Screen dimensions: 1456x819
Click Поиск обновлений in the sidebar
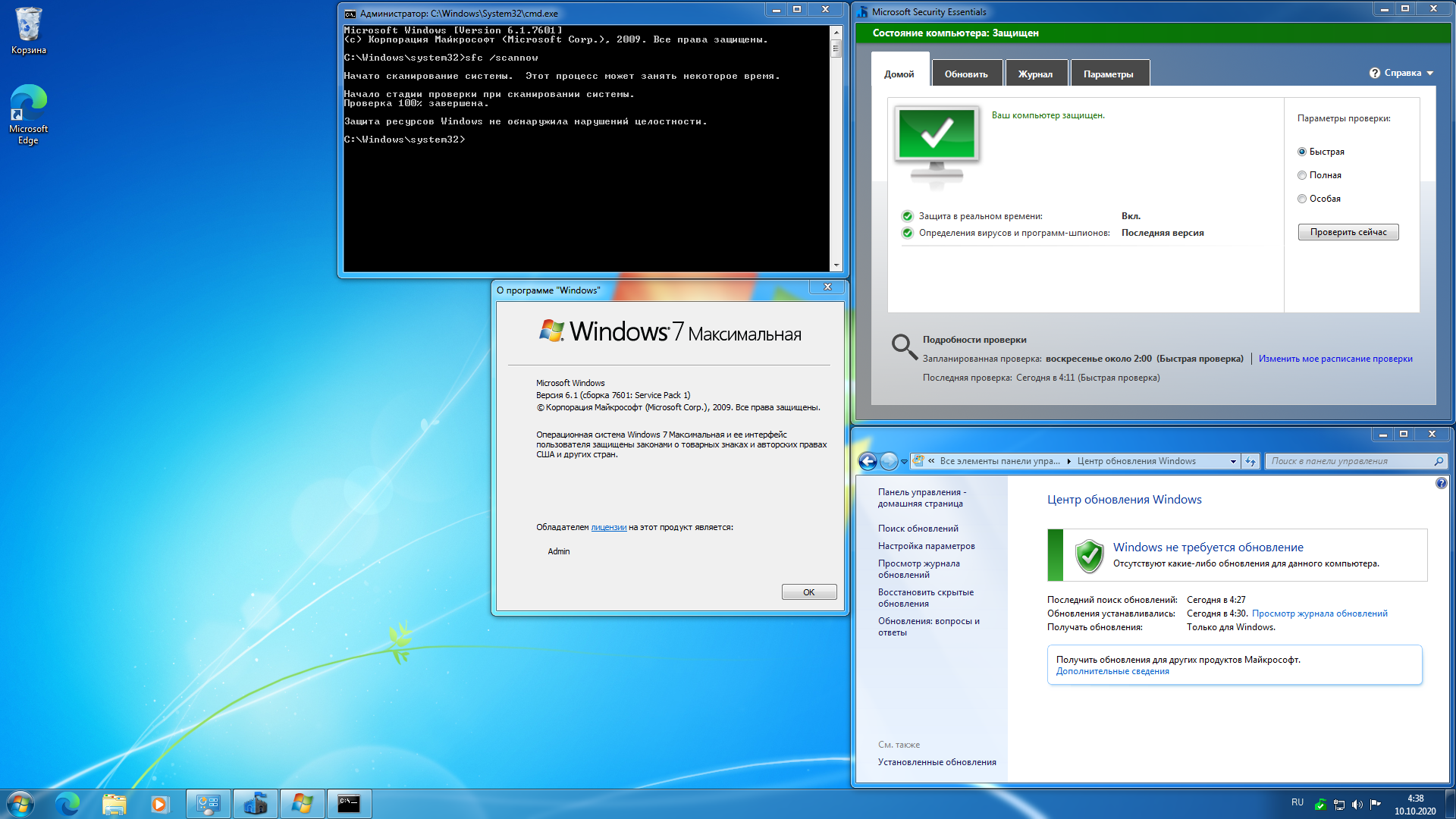pyautogui.click(x=918, y=529)
